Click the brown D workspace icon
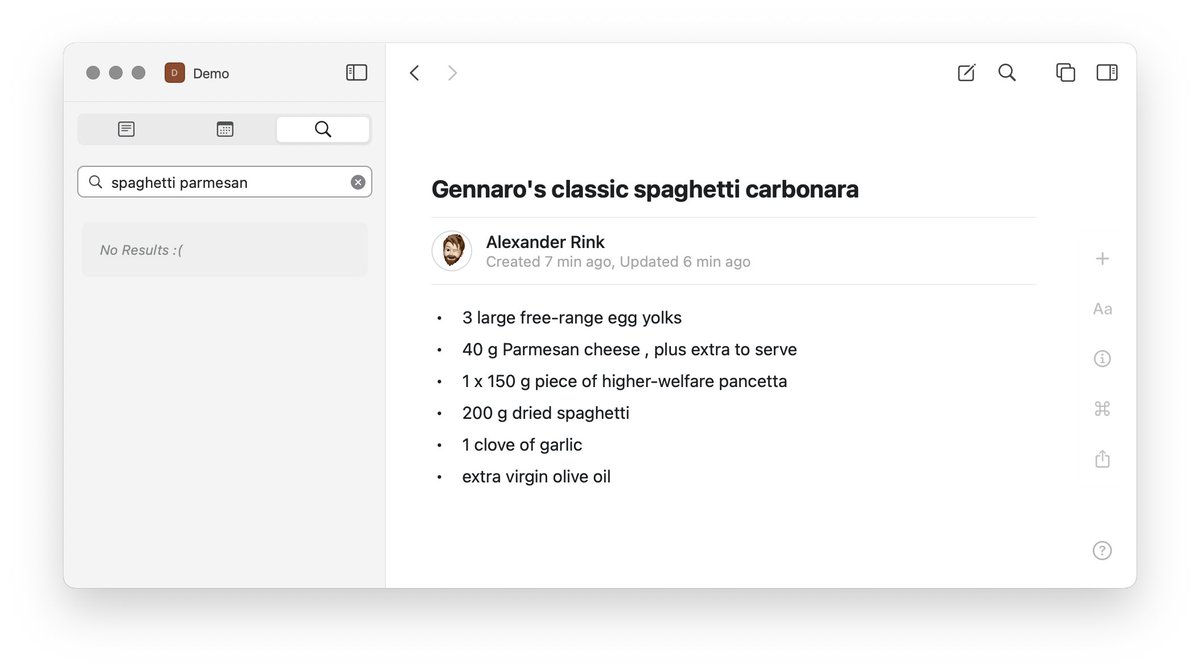This screenshot has height=672, width=1200. coord(175,73)
